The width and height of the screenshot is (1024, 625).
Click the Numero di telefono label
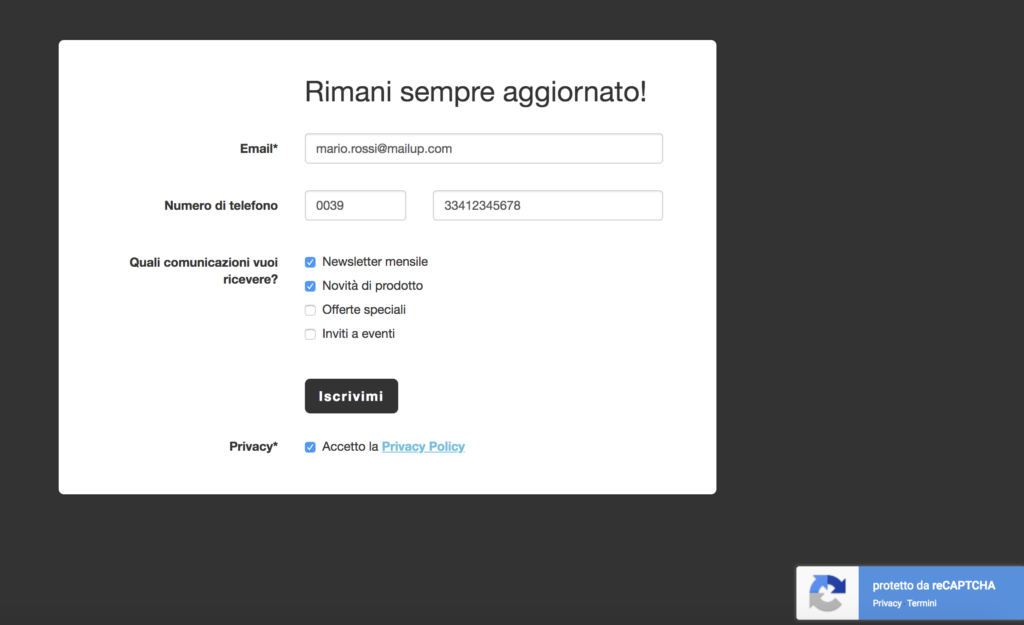[x=221, y=206]
